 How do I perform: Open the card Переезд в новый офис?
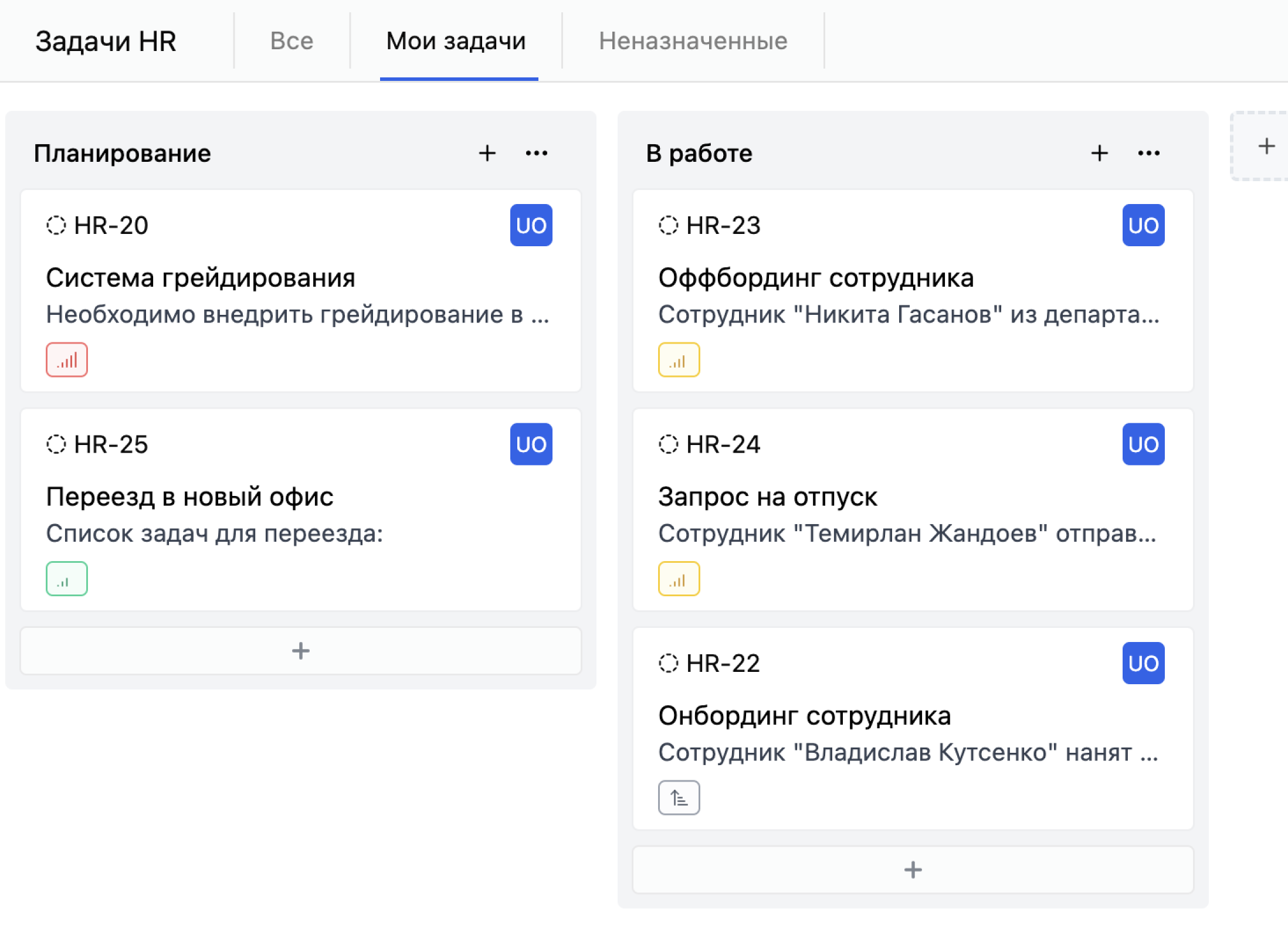(x=190, y=496)
